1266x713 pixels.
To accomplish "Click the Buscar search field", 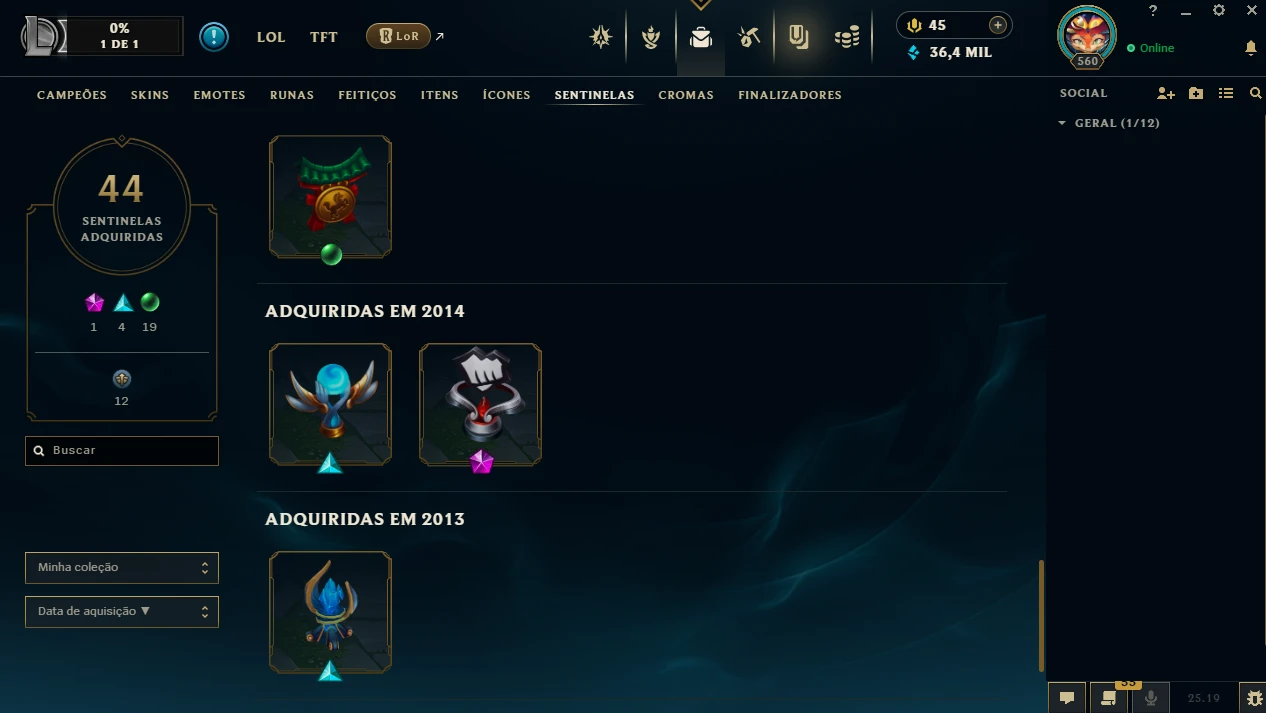I will [x=122, y=450].
